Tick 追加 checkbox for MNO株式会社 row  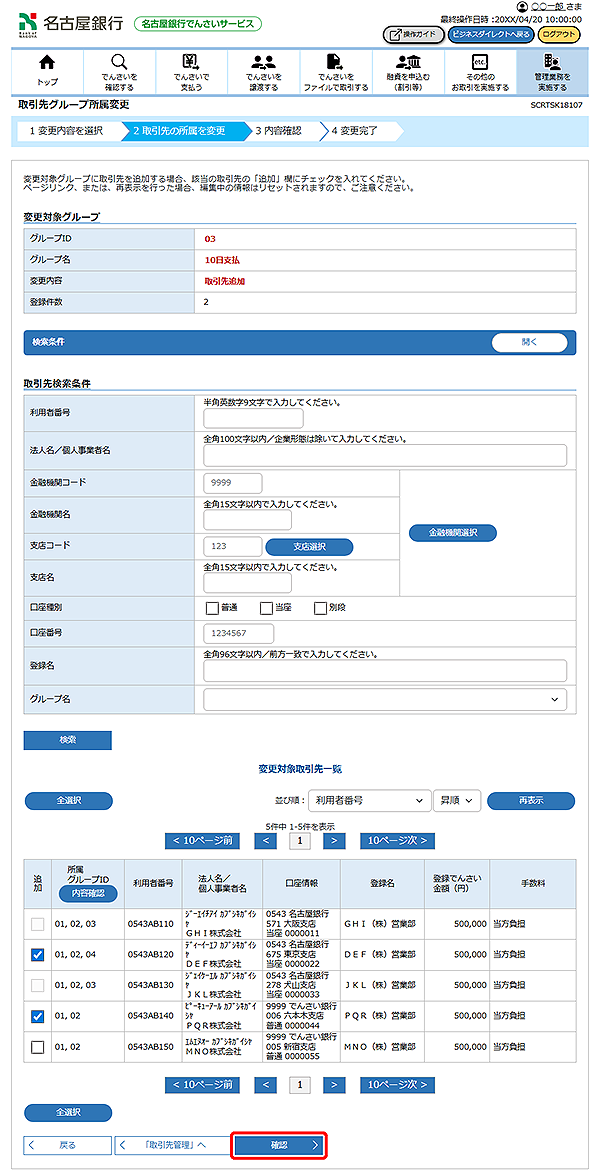(x=38, y=1047)
